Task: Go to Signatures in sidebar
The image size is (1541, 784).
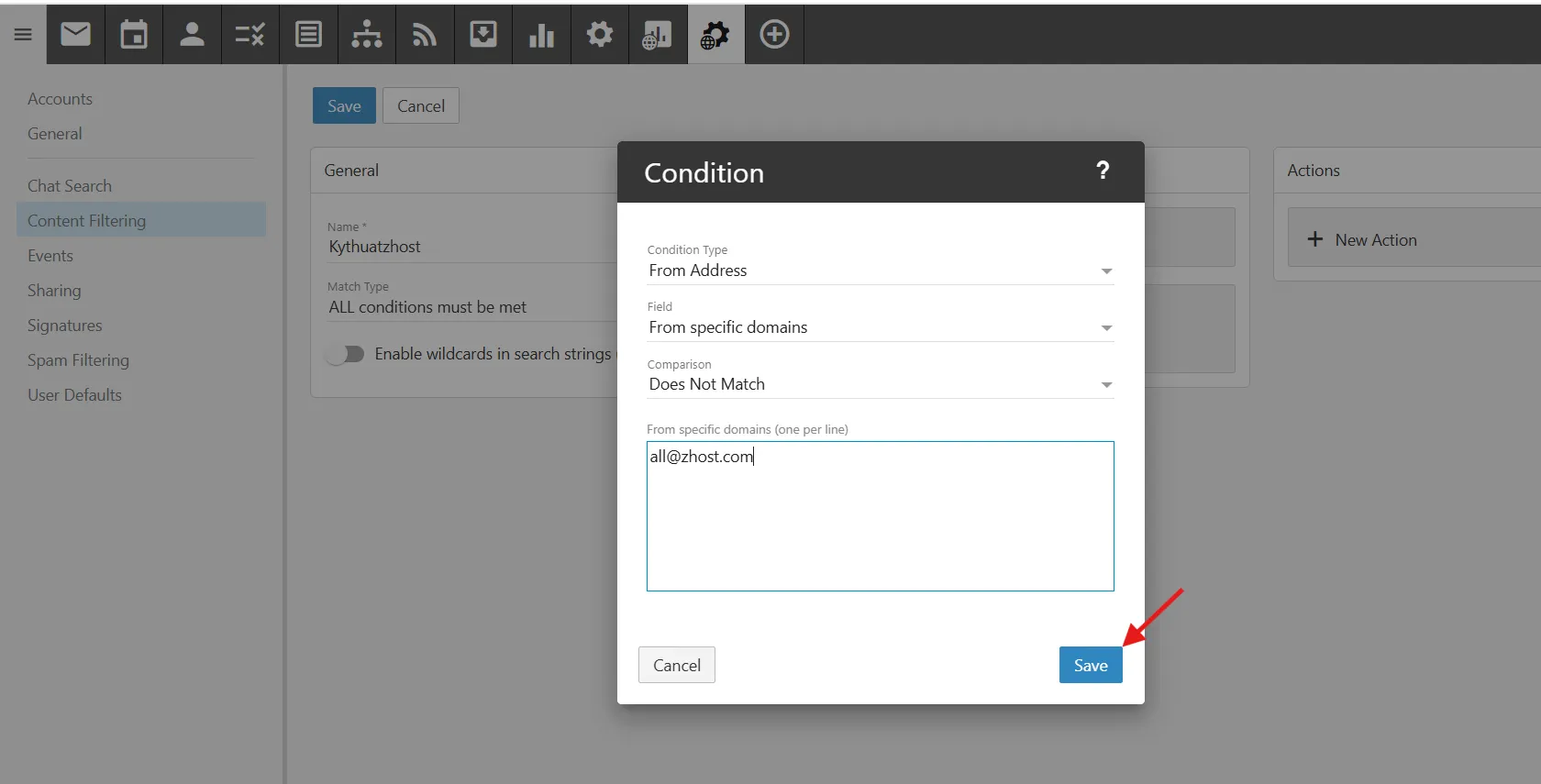Action: coord(64,326)
